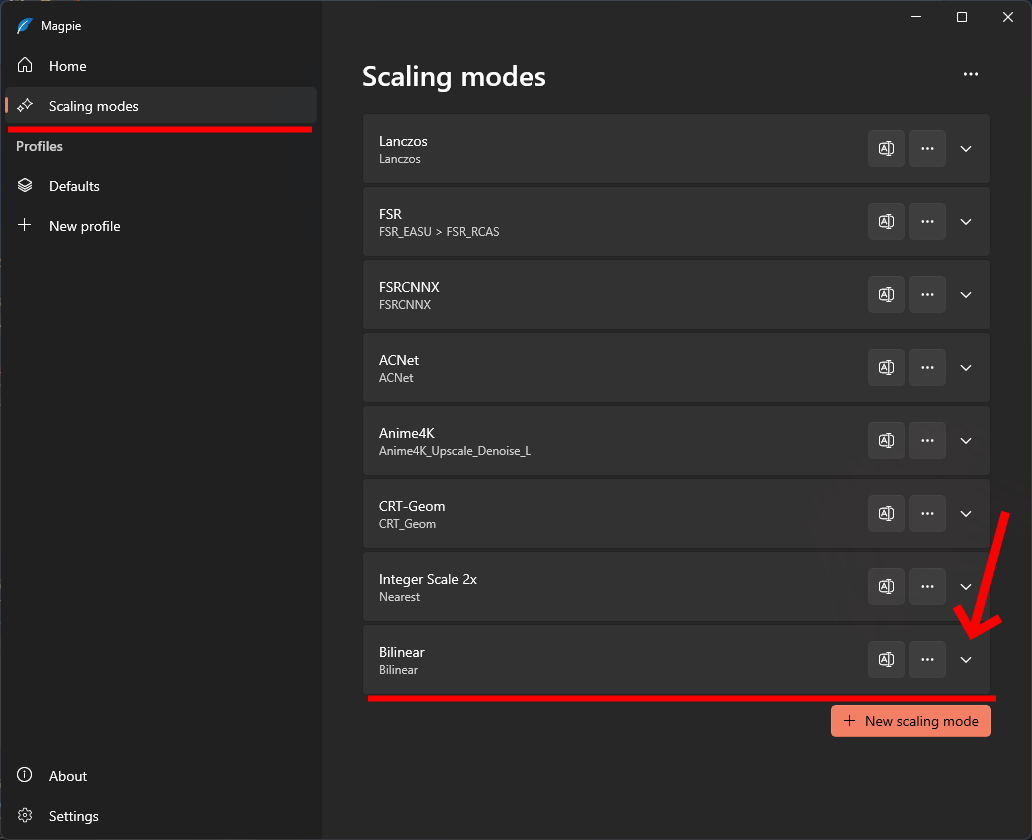Open the About page
Screen dimensions: 1032x840
coord(67,776)
